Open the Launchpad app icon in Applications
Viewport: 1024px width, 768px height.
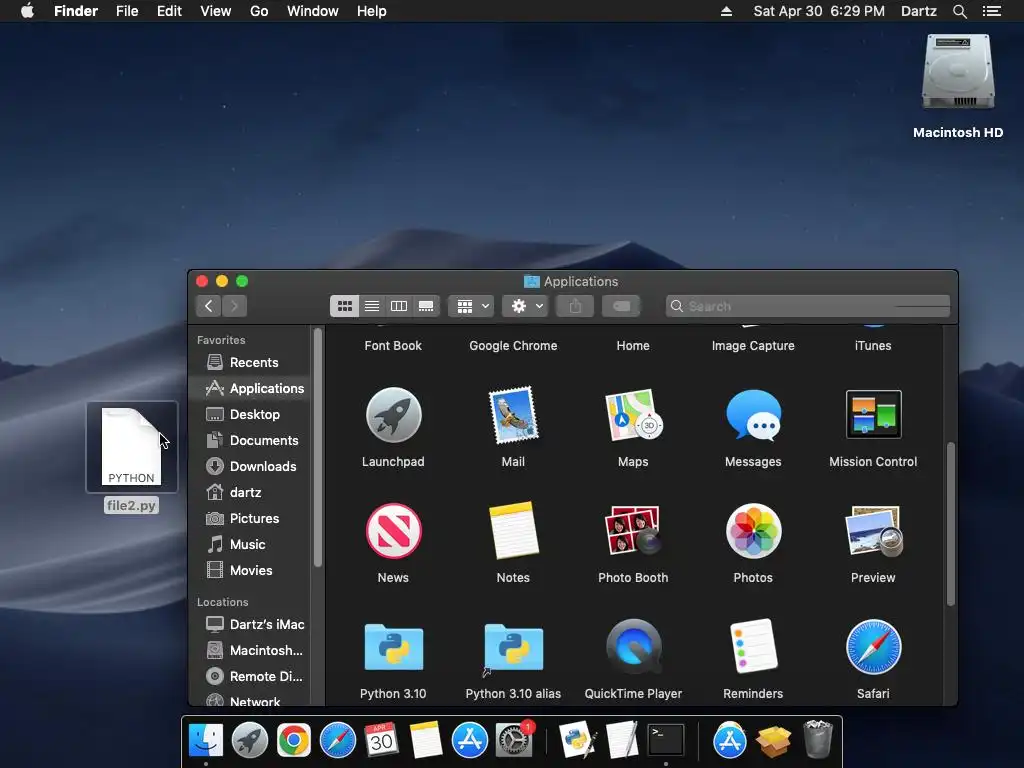pyautogui.click(x=393, y=415)
